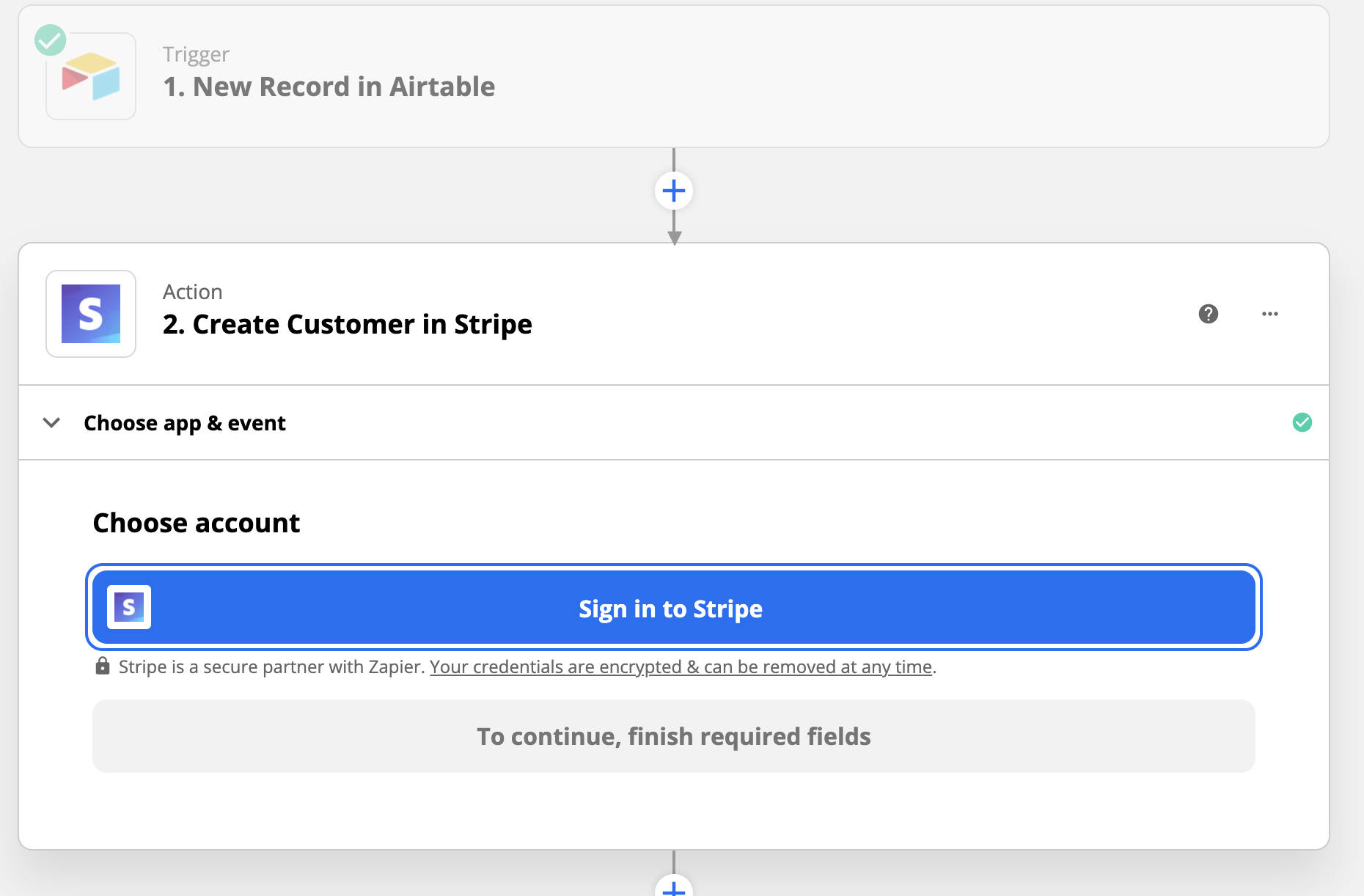
Task: Click the green check badge on Airtable trigger
Action: [51, 40]
